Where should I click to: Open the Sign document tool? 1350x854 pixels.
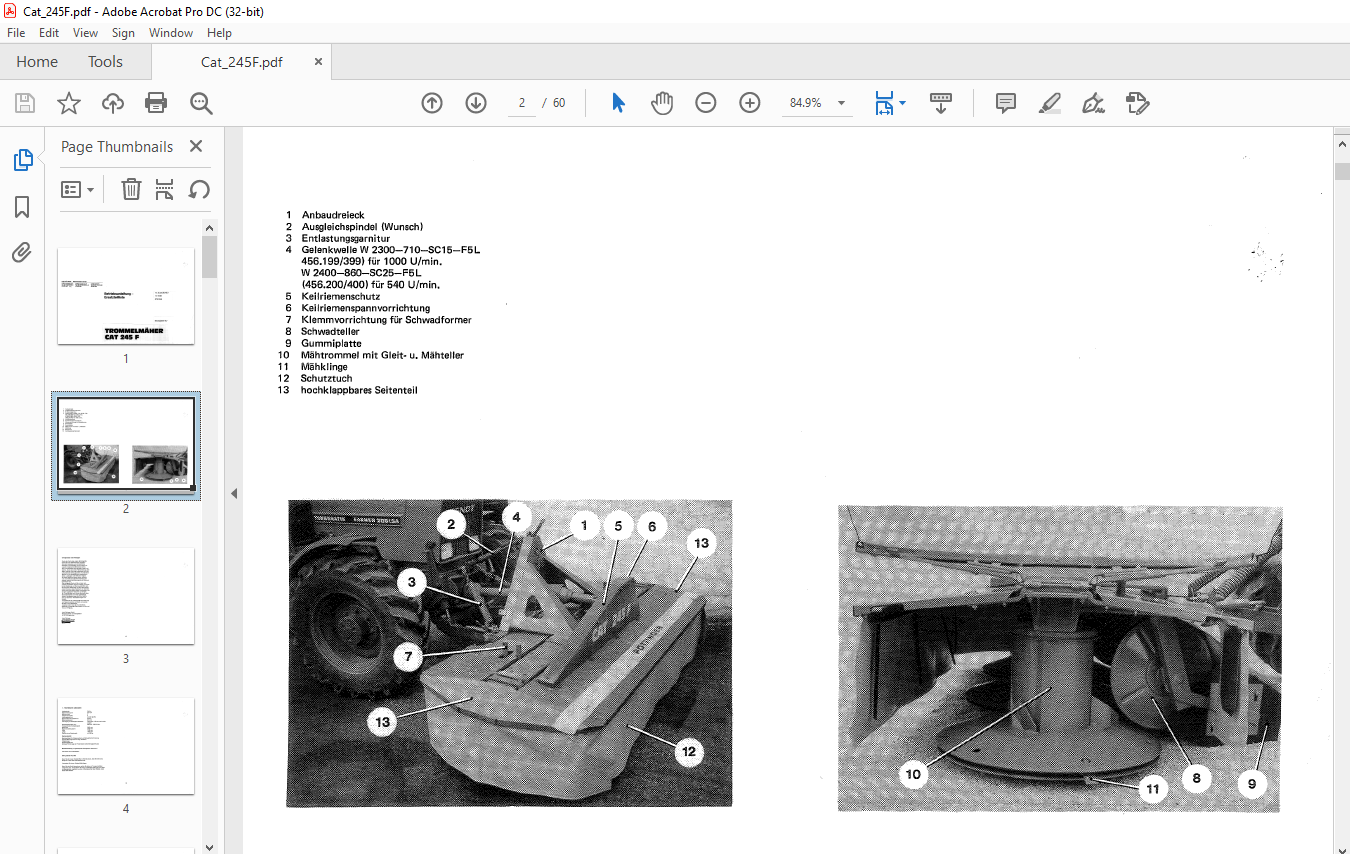pyautogui.click(x=1093, y=103)
